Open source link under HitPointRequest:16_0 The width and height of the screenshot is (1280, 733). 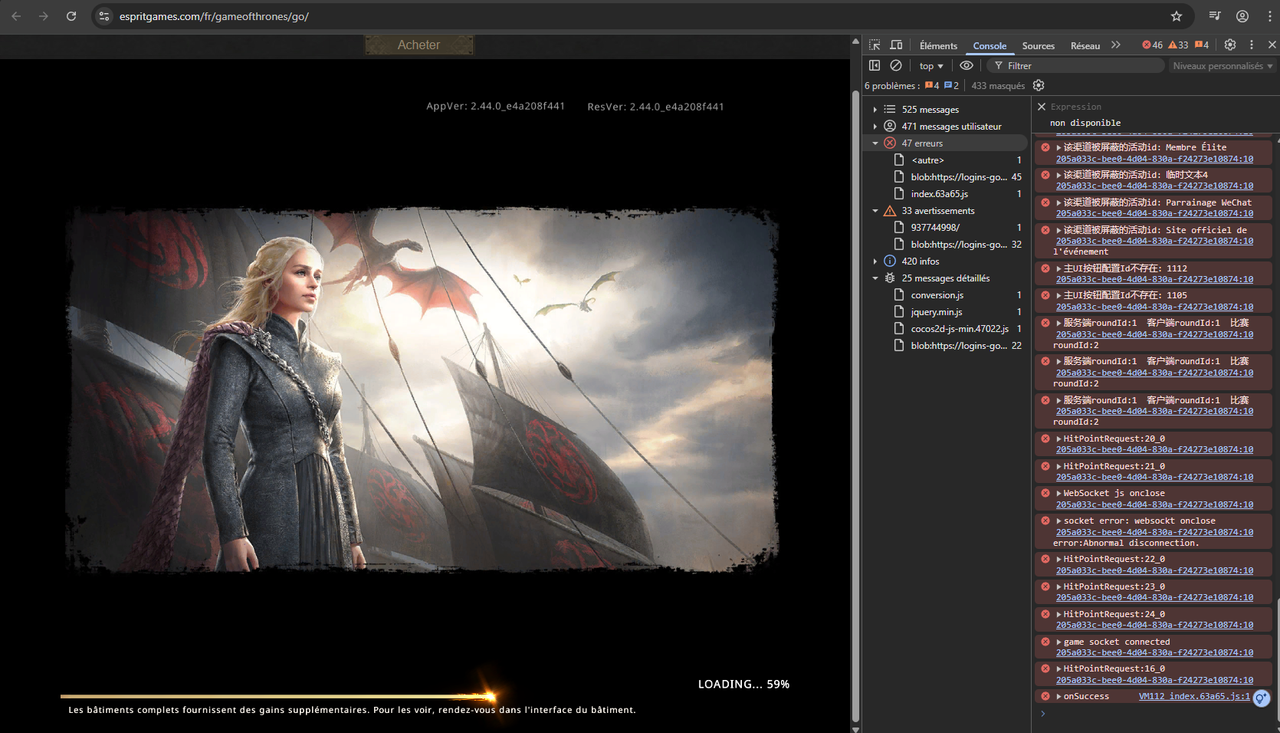[x=1154, y=680]
